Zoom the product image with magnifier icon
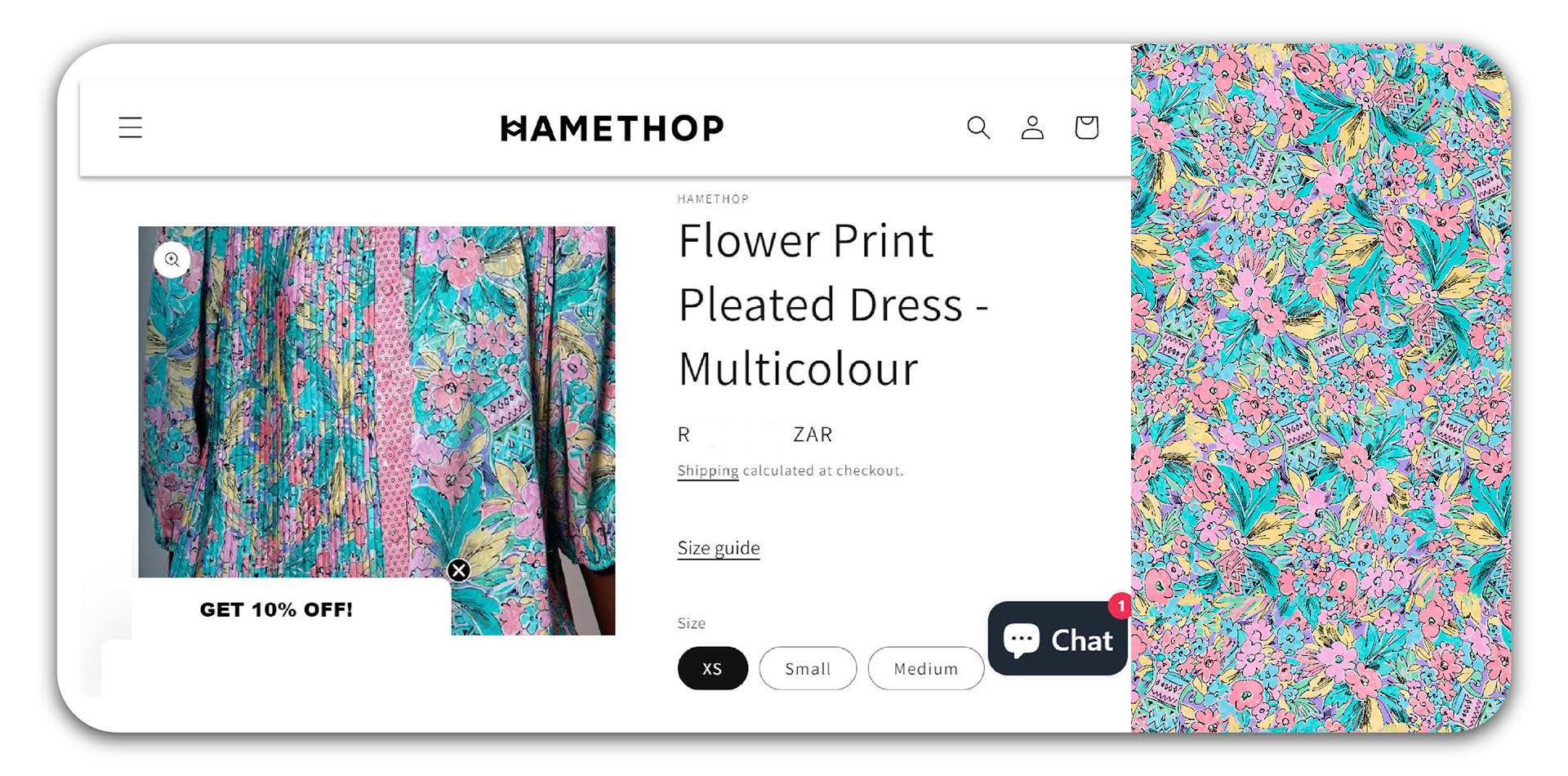The height and width of the screenshot is (776, 1568). pos(172,260)
